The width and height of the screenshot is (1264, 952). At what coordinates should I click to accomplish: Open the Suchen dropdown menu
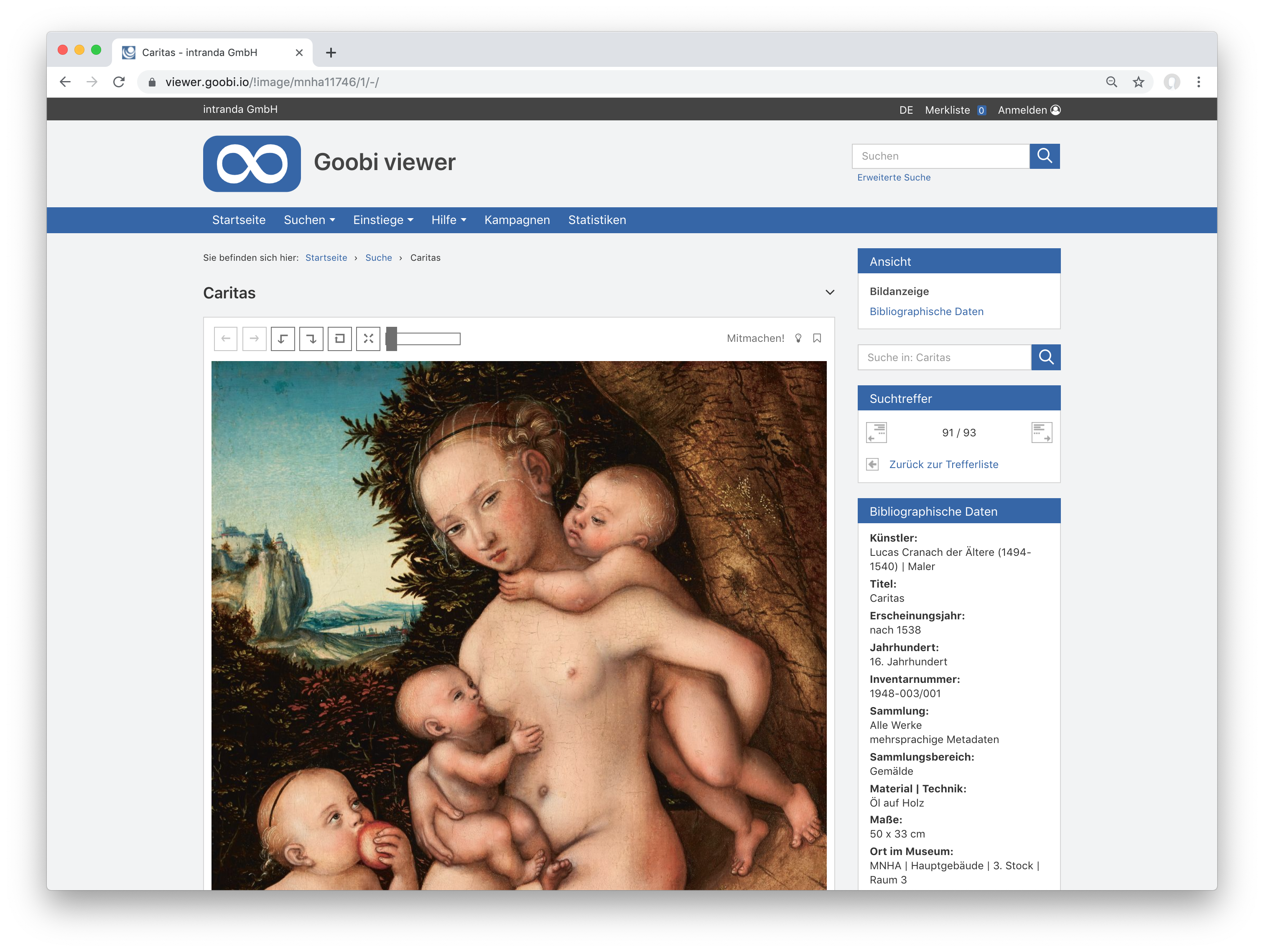[x=309, y=220]
